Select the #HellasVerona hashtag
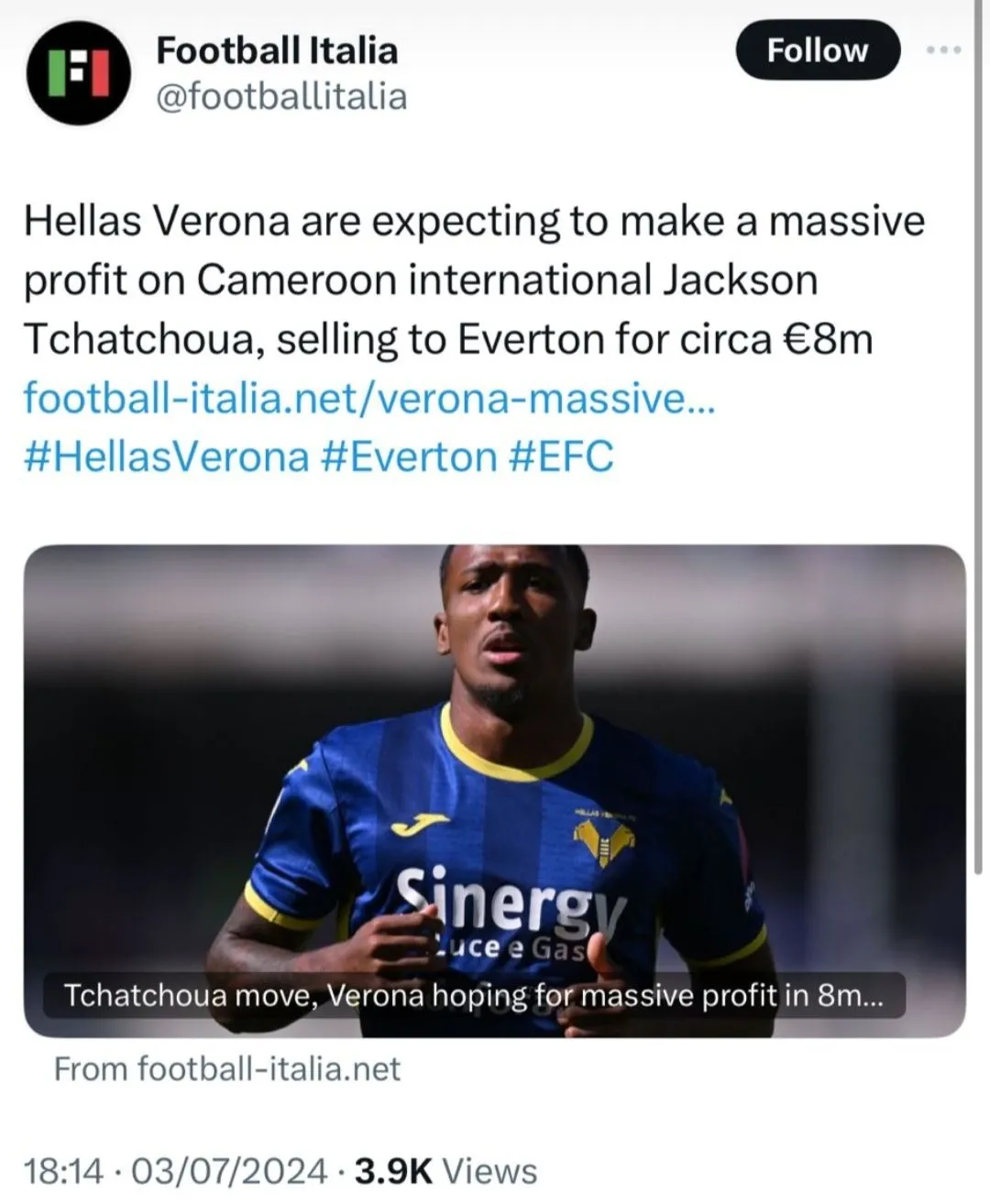Screen dimensions: 990x1204 tap(166, 456)
